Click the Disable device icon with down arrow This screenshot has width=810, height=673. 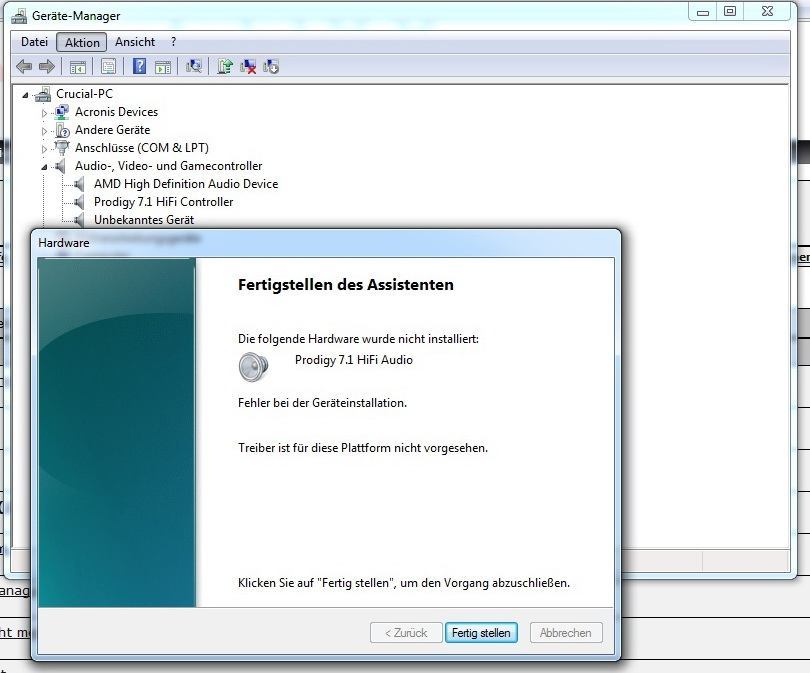(x=271, y=66)
